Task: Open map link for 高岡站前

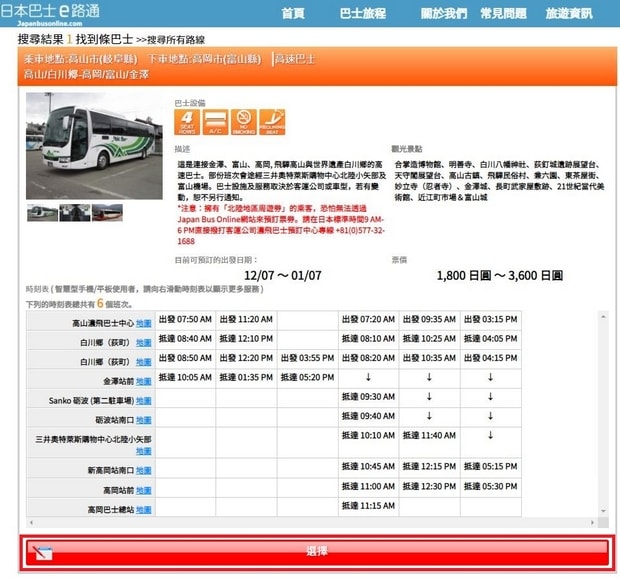Action: coord(144,490)
